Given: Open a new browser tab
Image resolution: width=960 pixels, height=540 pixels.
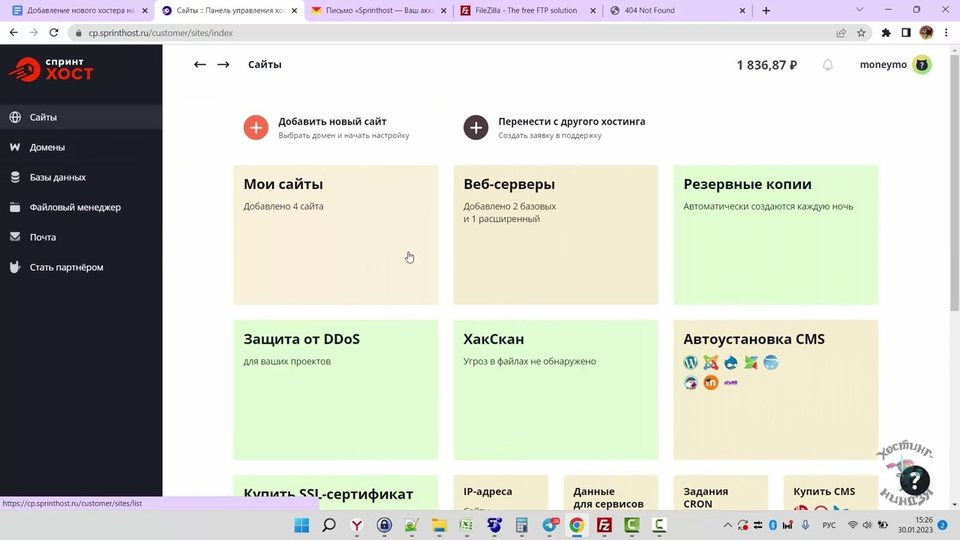Looking at the screenshot, I should tap(766, 10).
